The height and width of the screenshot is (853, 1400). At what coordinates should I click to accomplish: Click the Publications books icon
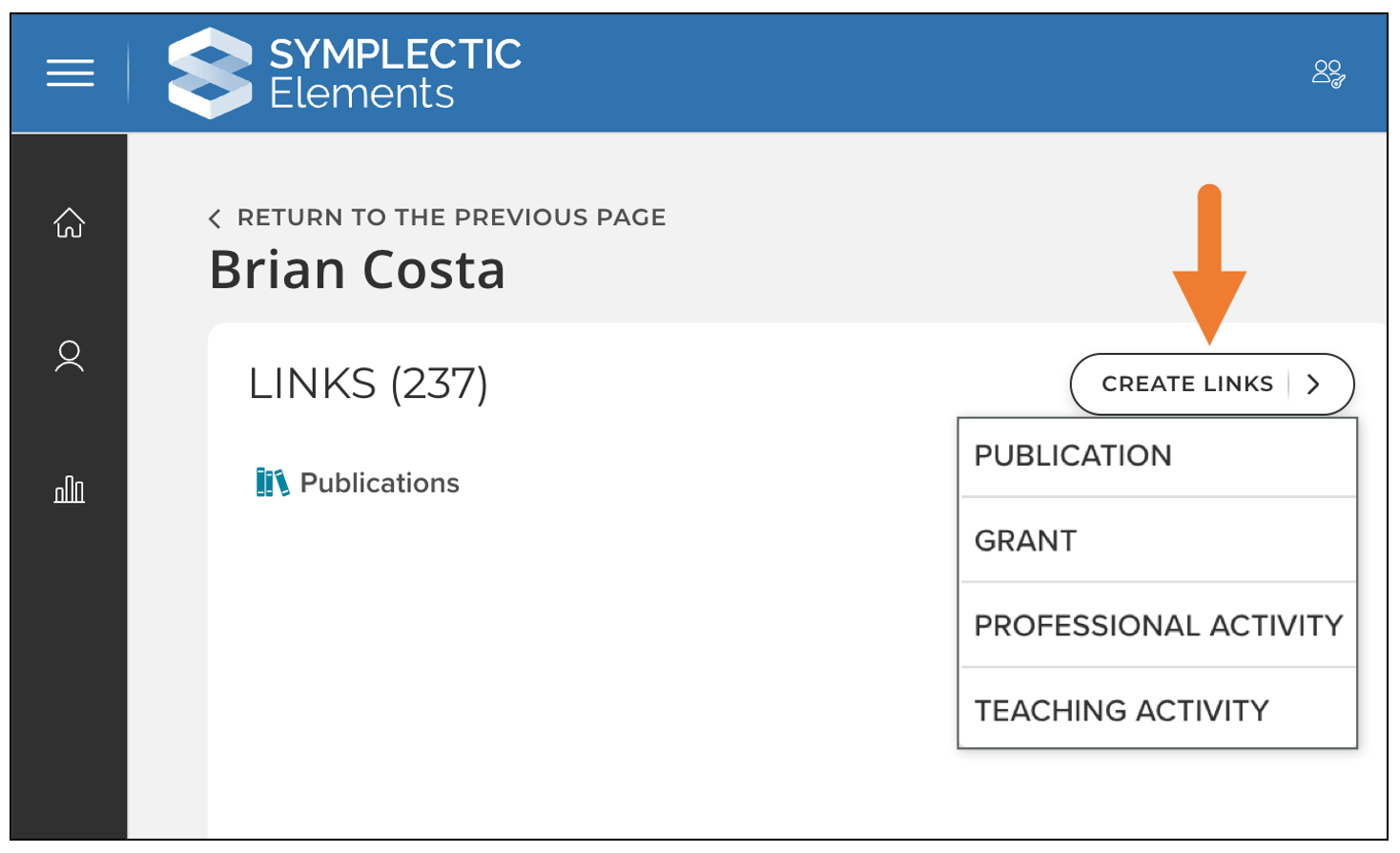click(x=271, y=483)
